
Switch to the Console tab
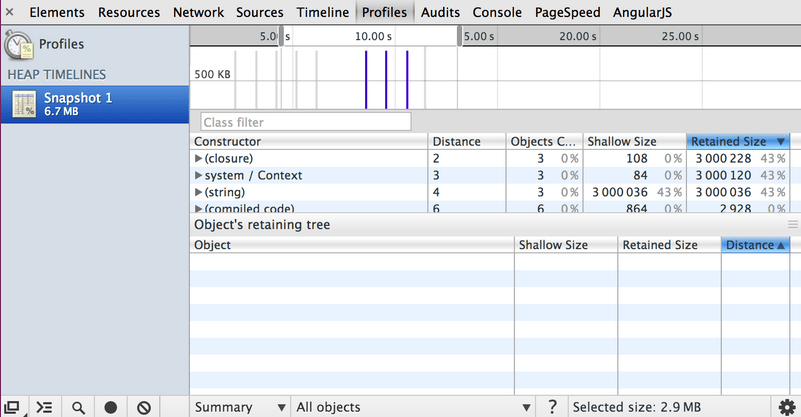click(497, 13)
